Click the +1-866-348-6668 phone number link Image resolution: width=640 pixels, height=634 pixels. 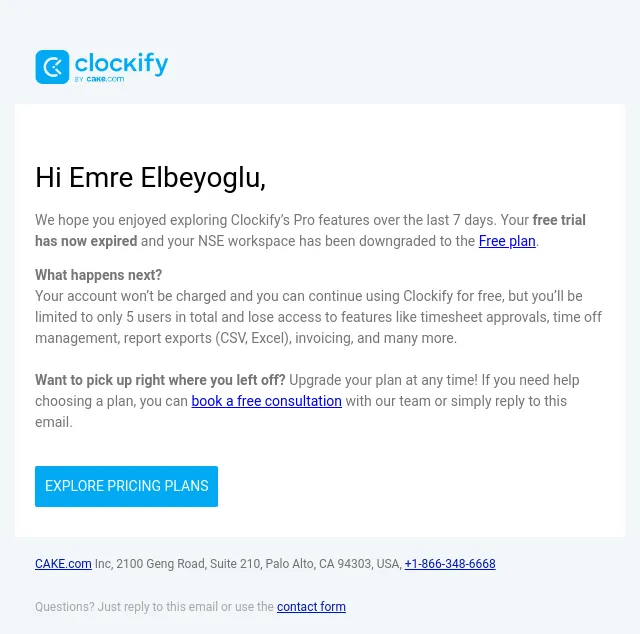pyautogui.click(x=450, y=564)
